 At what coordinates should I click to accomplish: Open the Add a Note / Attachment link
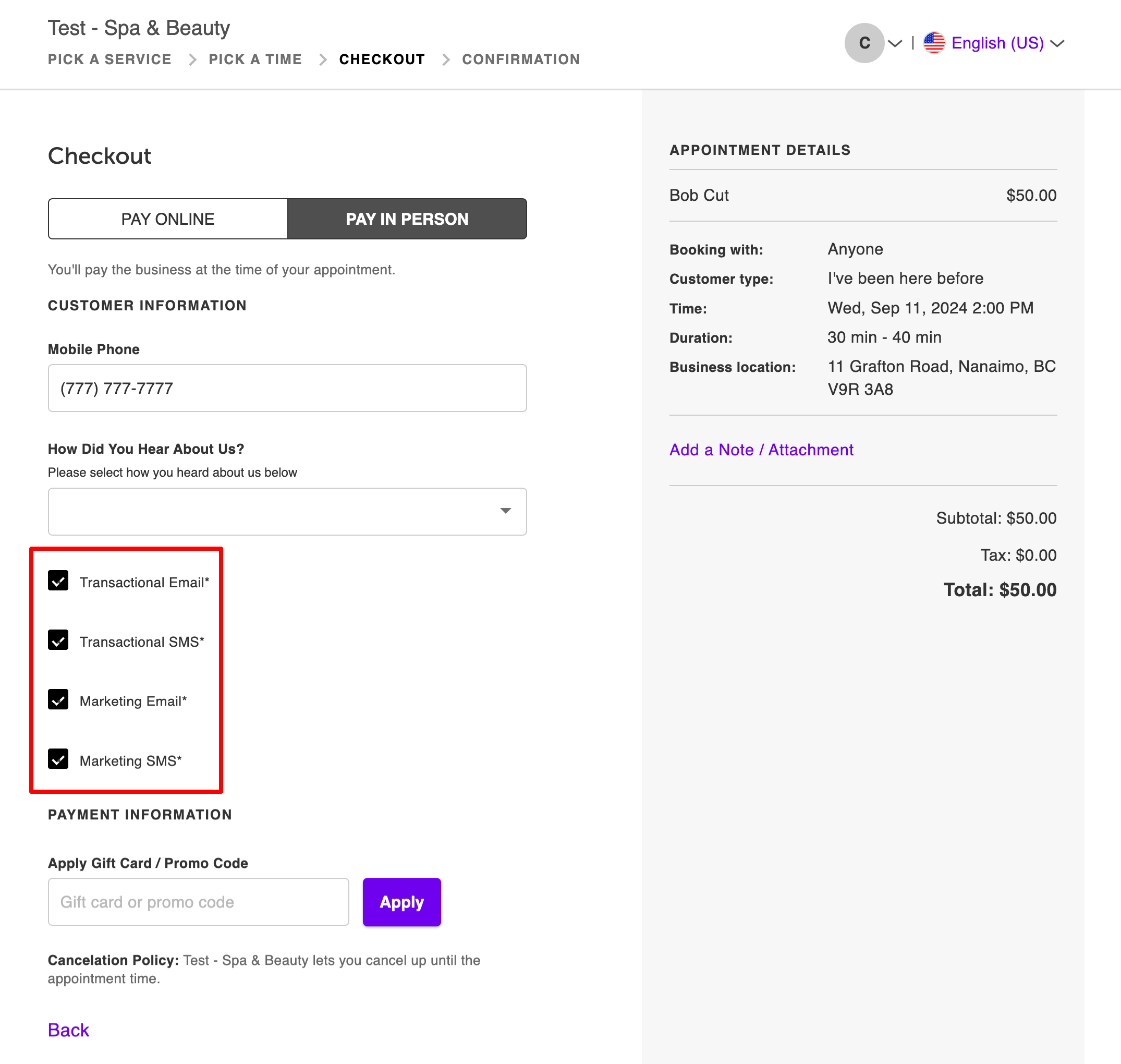click(761, 450)
